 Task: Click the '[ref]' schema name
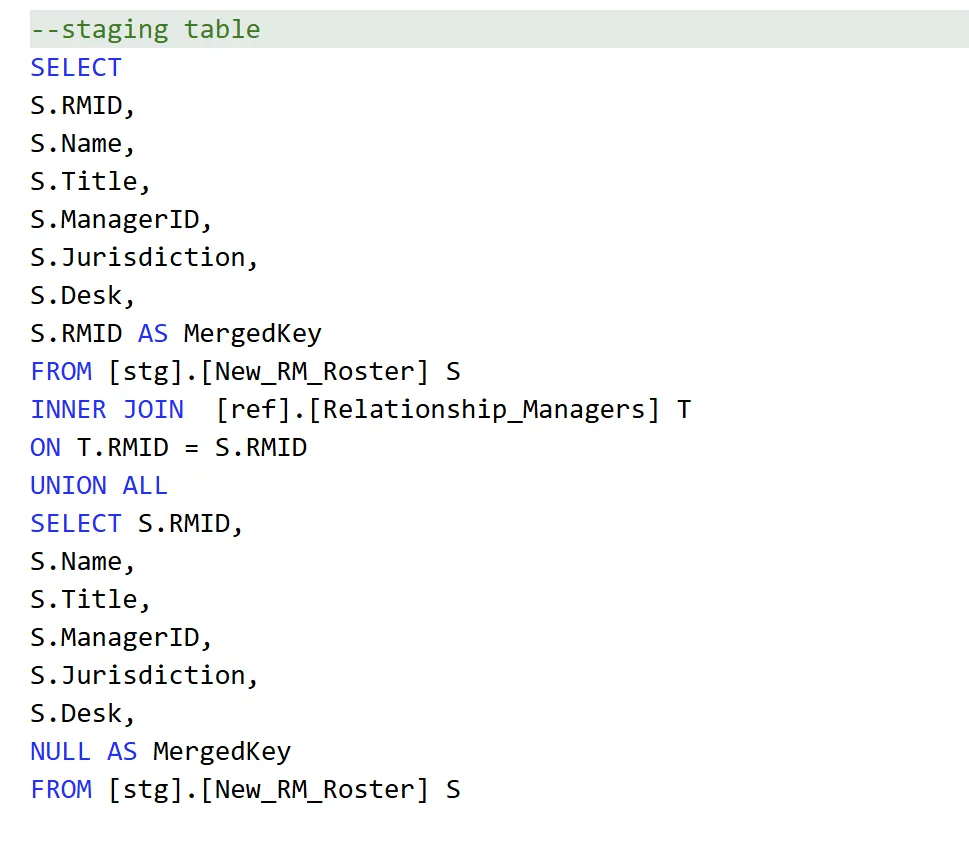(253, 410)
